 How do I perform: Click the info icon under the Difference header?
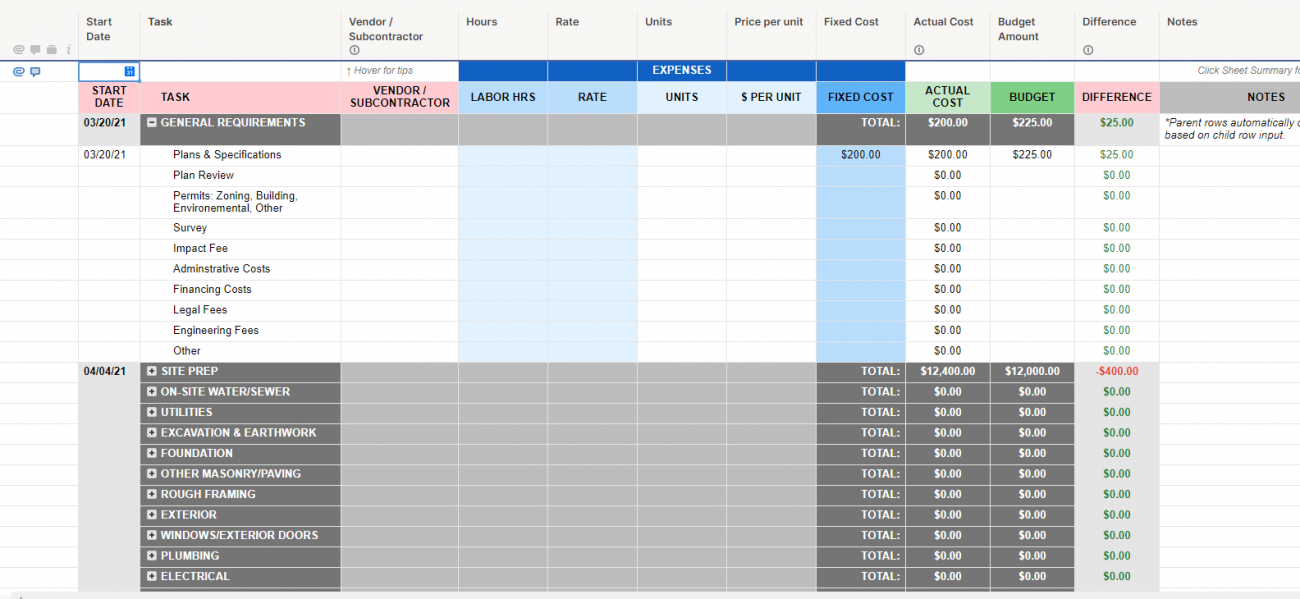coord(1087,49)
